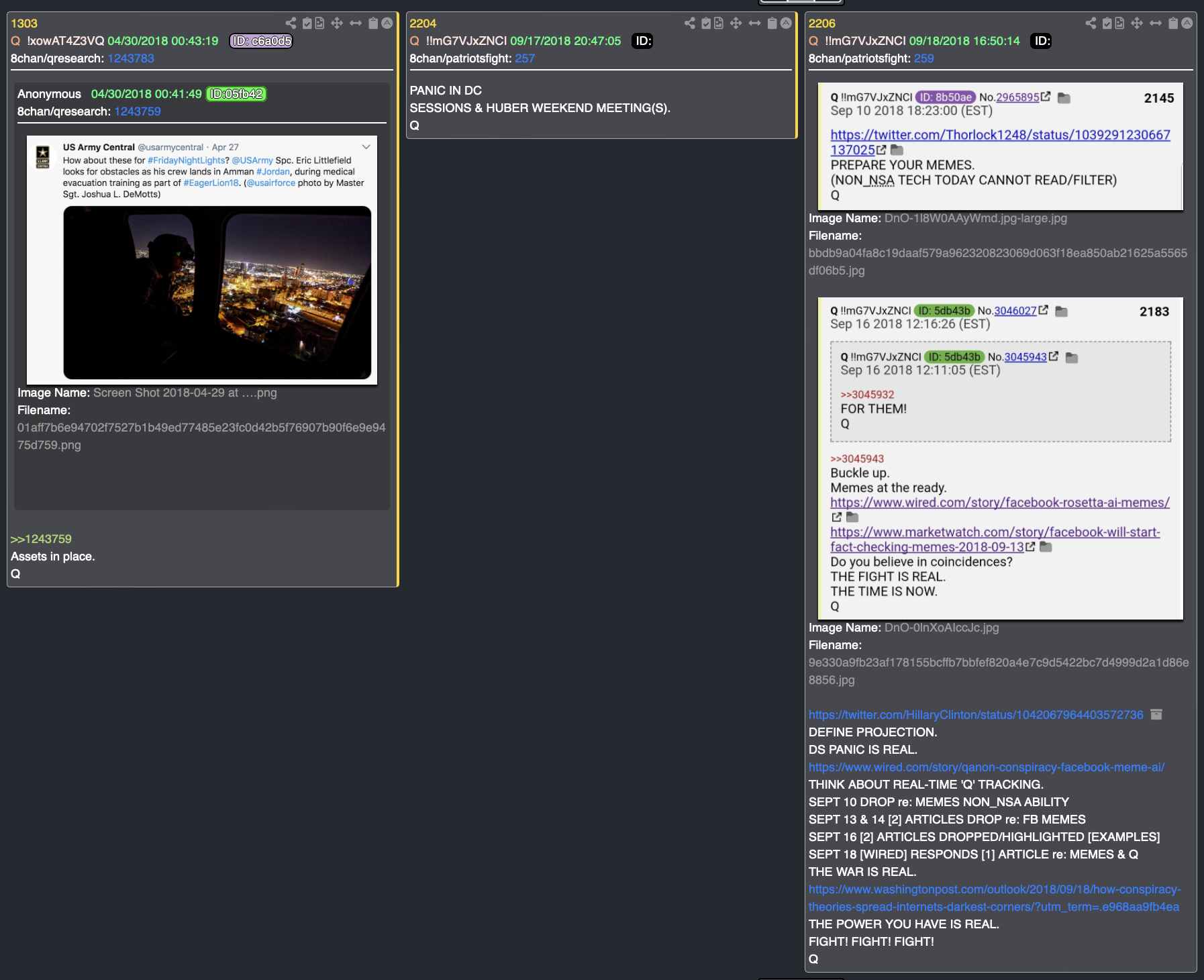Open the embedded image of post 2145

click(1000, 146)
